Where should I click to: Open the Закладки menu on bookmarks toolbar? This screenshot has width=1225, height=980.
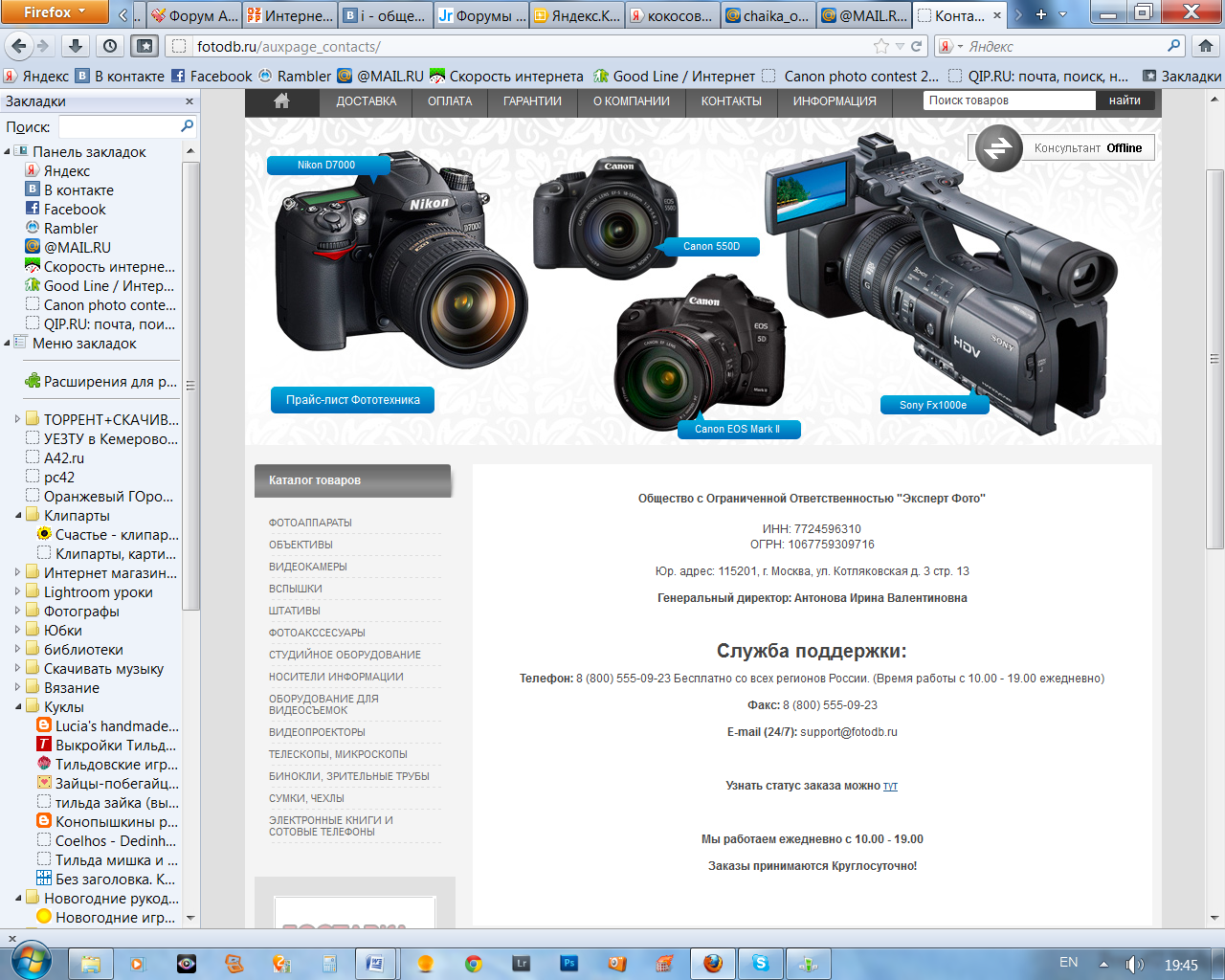click(1182, 76)
